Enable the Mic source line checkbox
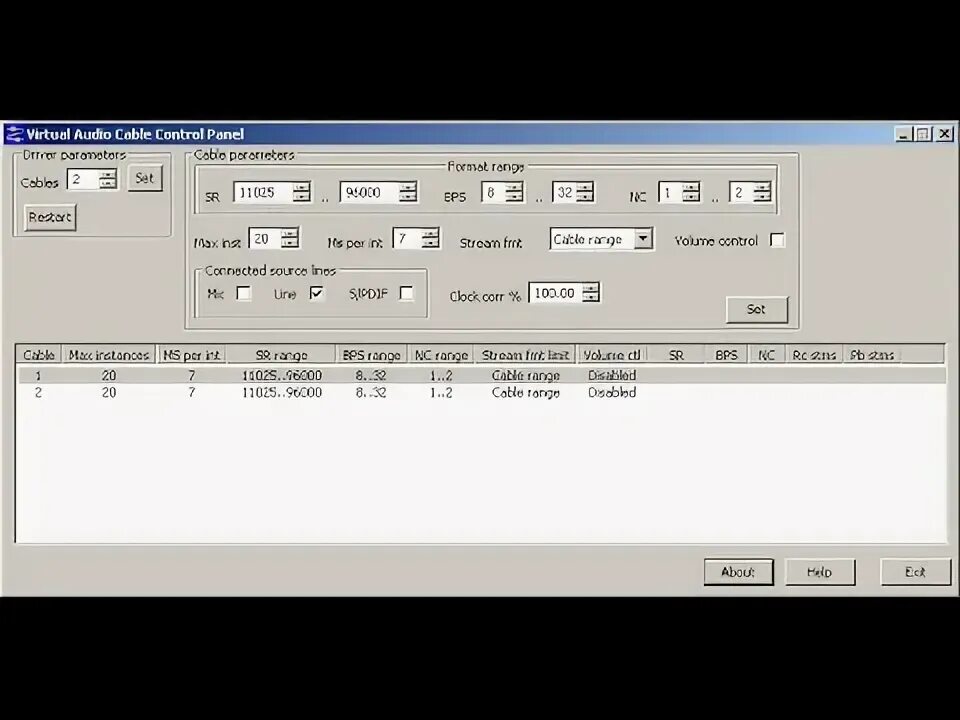The image size is (960, 720). coord(244,293)
